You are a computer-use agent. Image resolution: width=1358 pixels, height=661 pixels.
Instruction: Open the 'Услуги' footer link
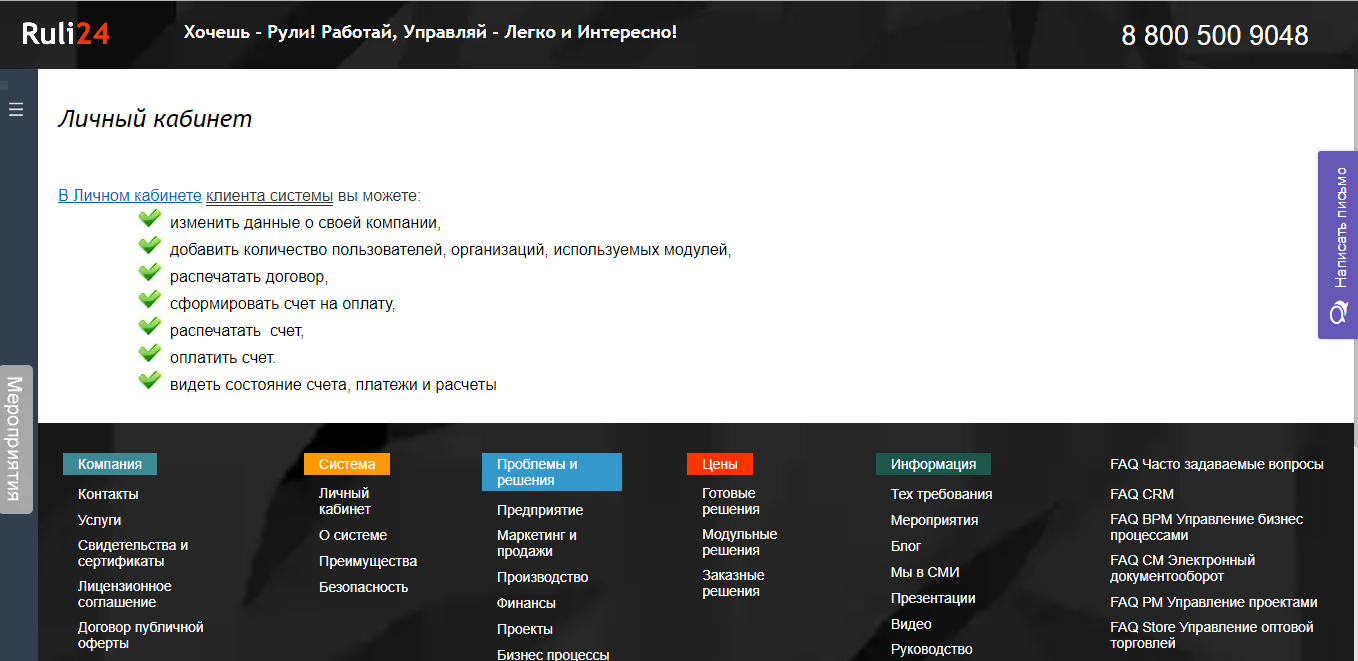coord(99,520)
